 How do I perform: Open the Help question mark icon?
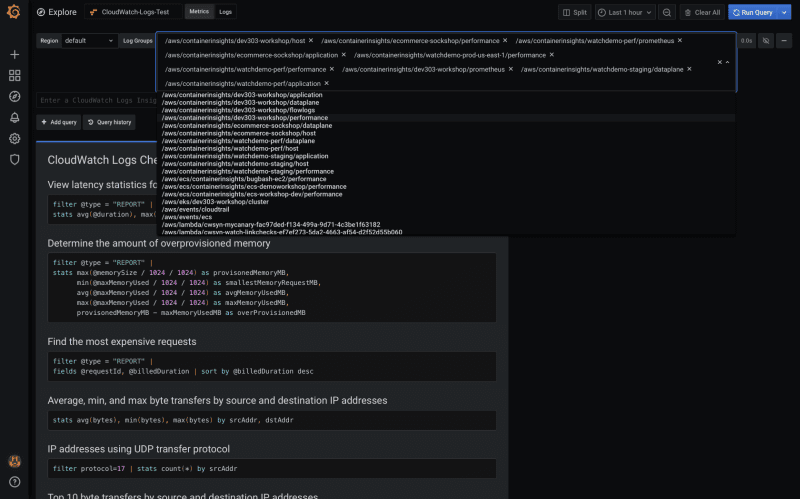(x=14, y=482)
